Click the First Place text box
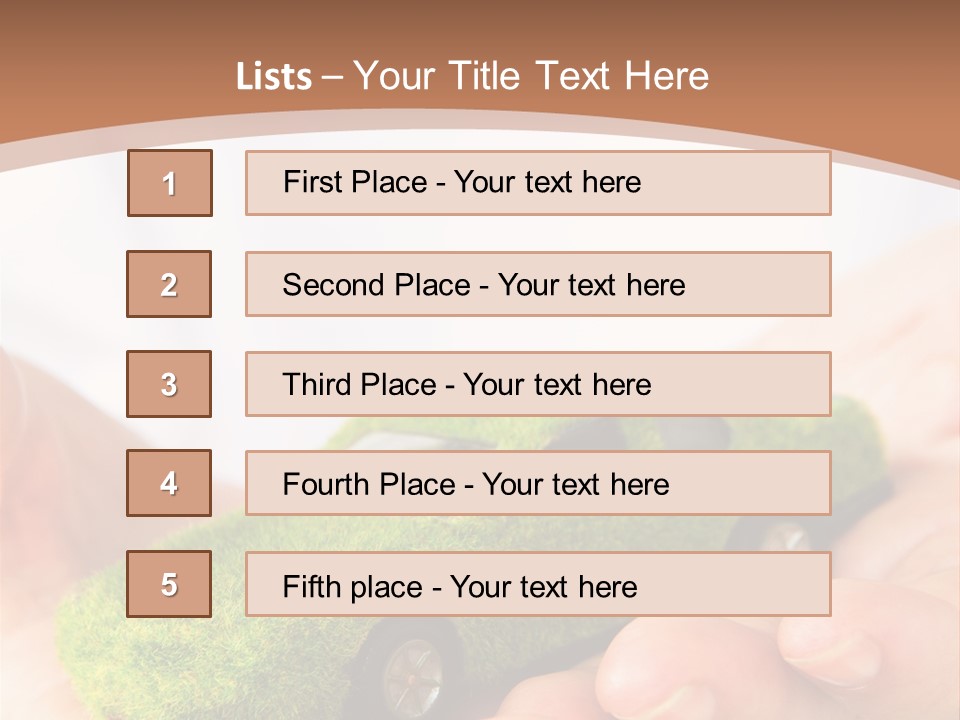 [538, 183]
